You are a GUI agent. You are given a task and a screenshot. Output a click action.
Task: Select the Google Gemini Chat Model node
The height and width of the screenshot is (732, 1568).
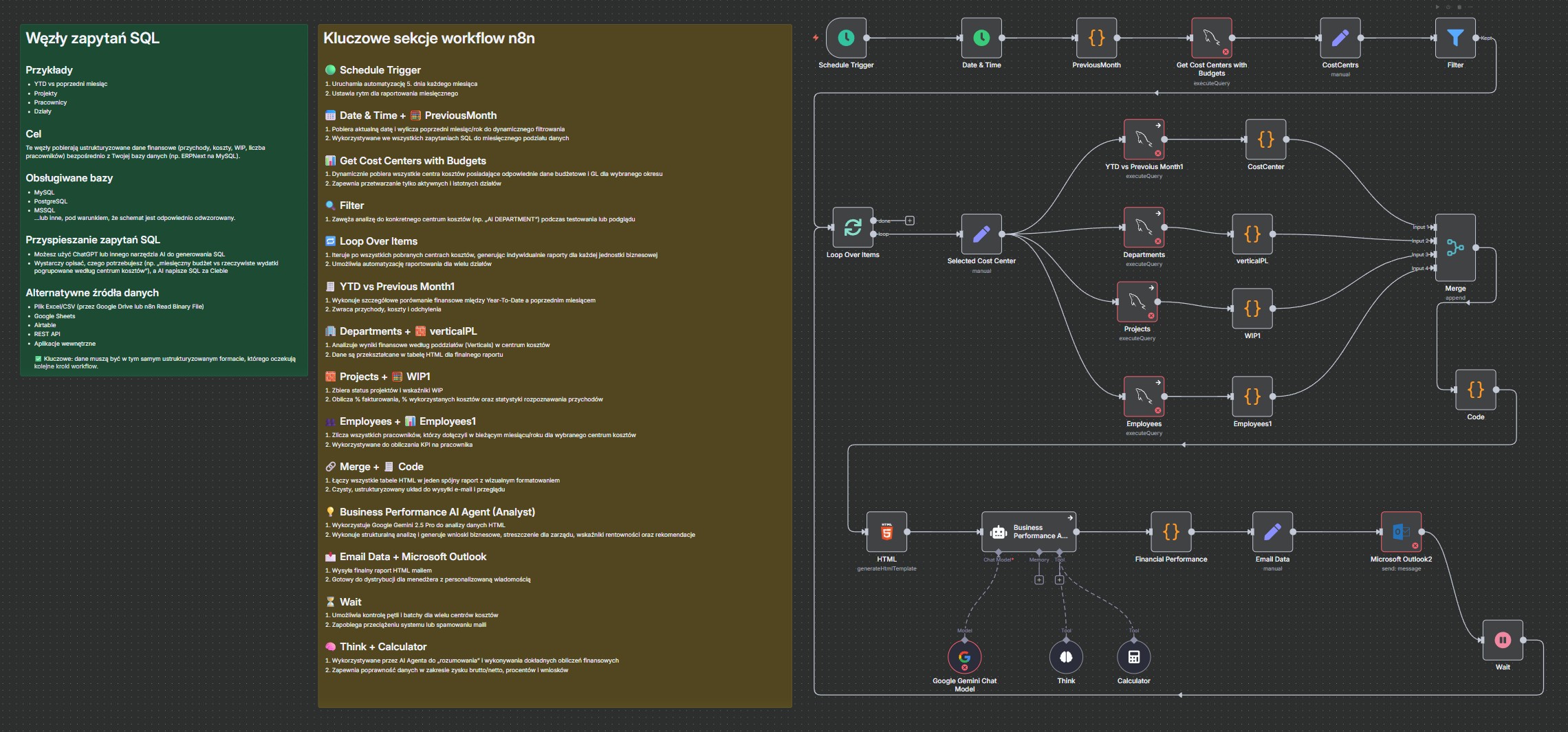coord(964,657)
